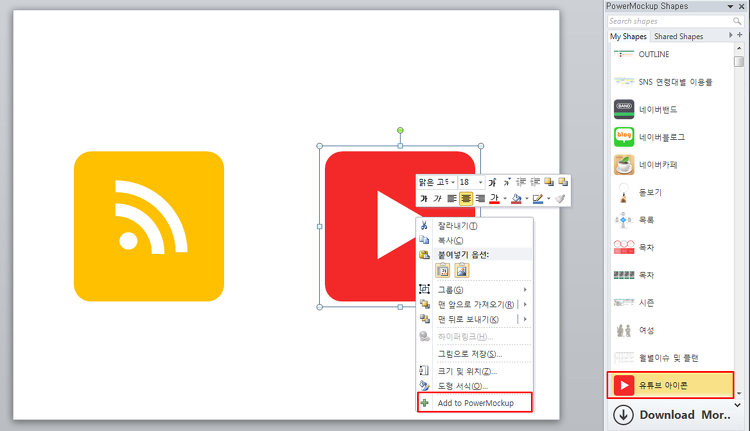Viewport: 750px width, 431px height.
Task: Select the 네이버카페 coffee cup shape
Action: tap(624, 165)
